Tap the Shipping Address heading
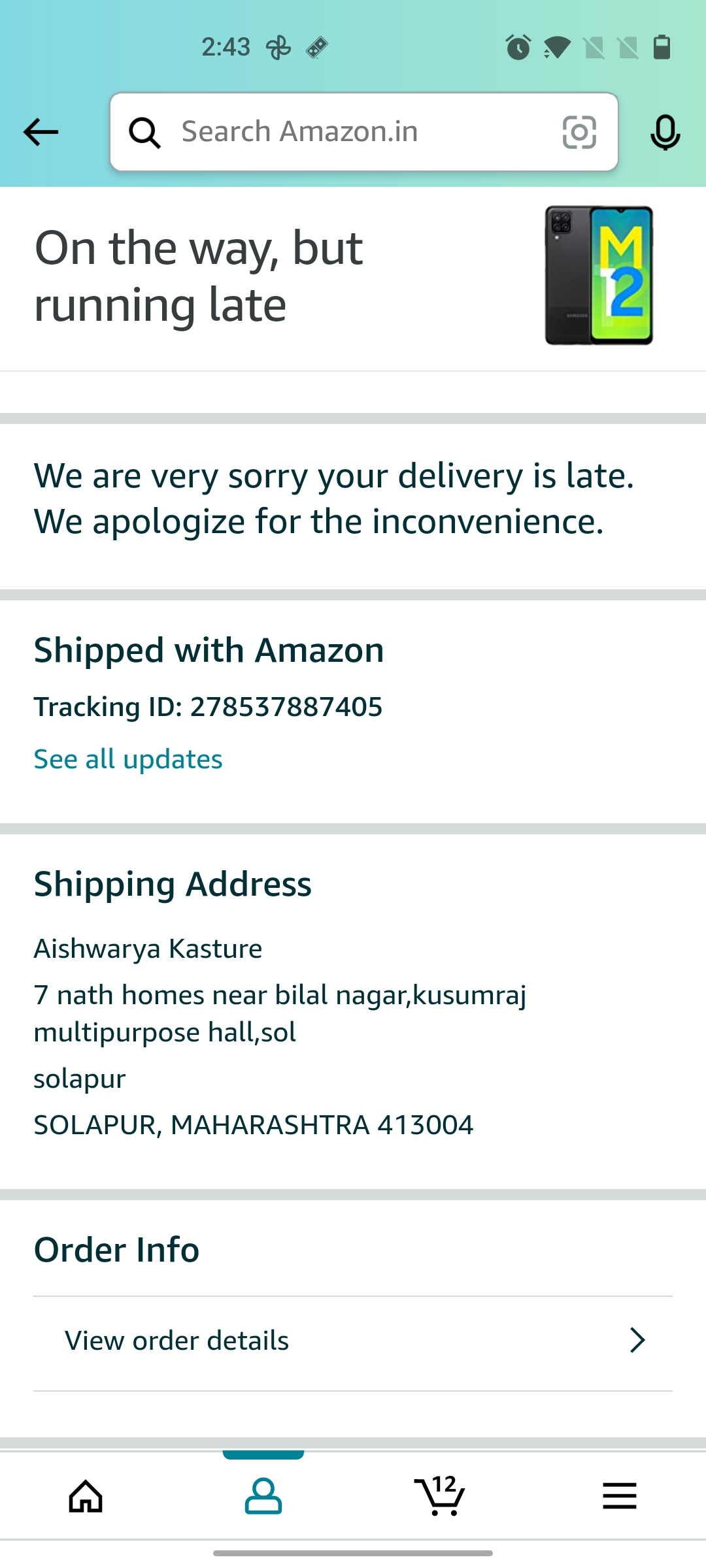 pos(173,884)
